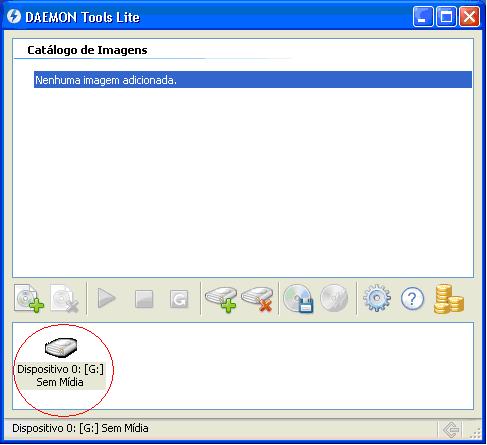Click the Remount refresh arrow icon

[x=179, y=299]
